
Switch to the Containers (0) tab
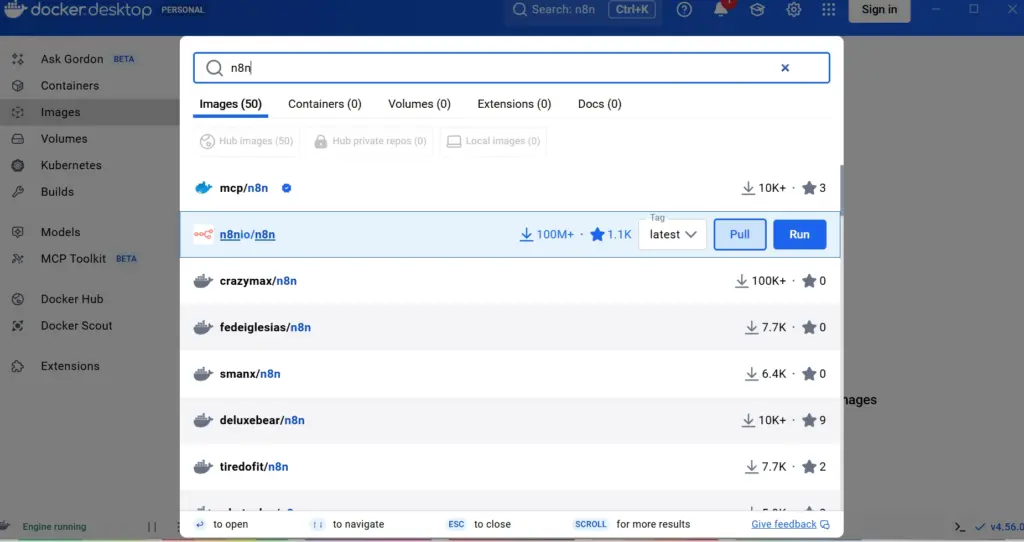(325, 104)
